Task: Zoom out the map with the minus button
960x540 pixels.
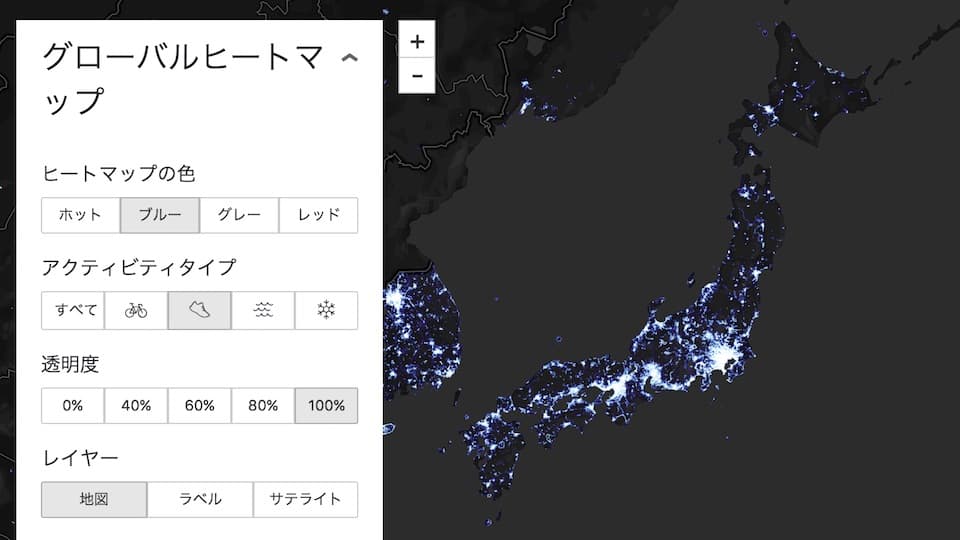Action: [417, 76]
